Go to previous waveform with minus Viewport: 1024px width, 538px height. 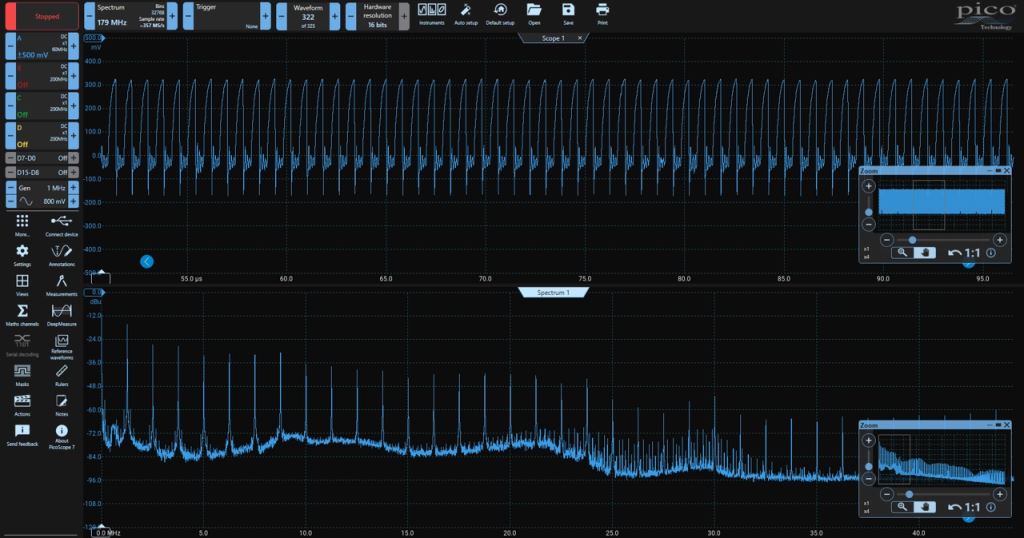tap(281, 16)
